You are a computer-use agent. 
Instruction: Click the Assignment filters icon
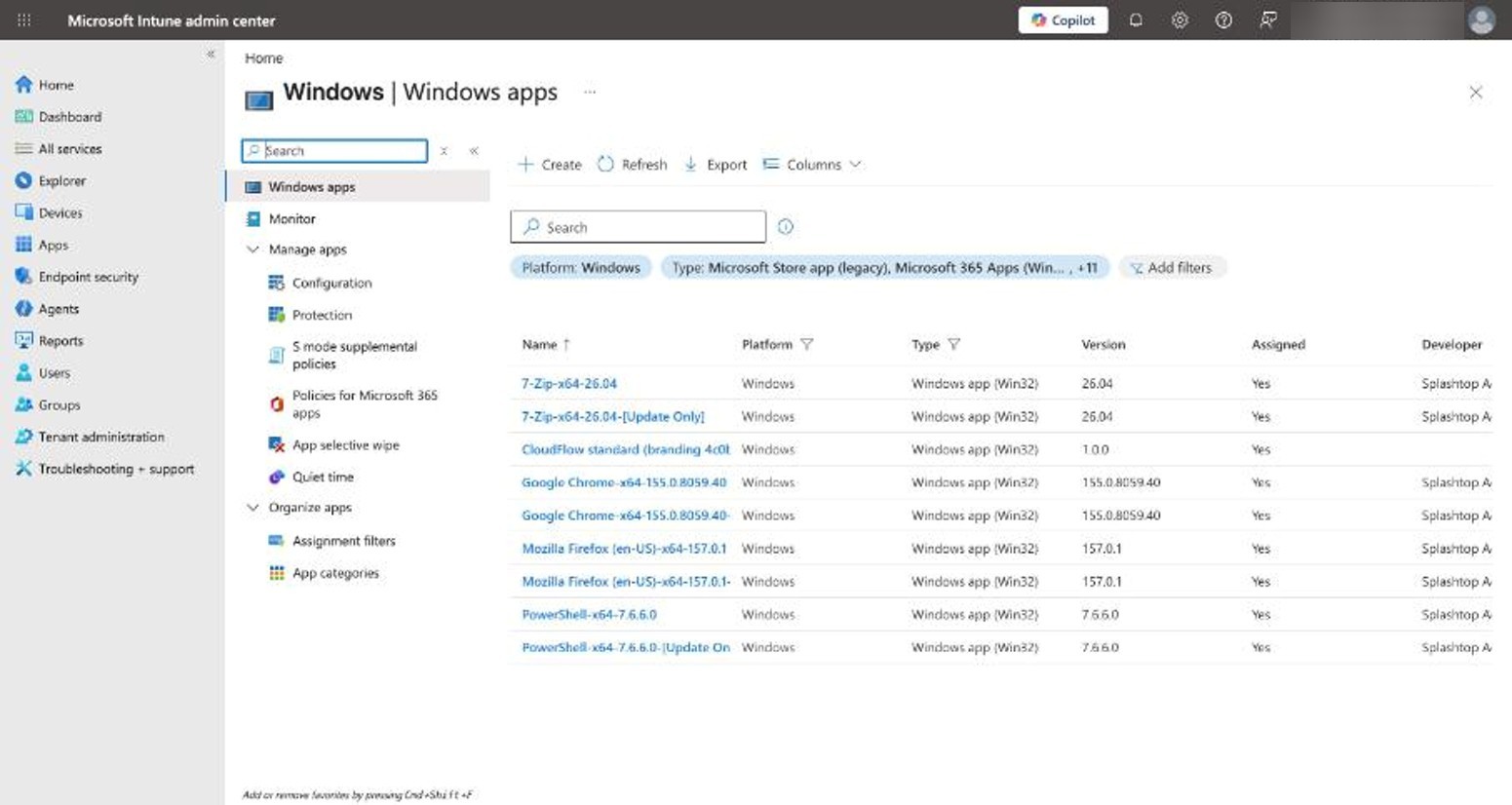click(x=276, y=540)
